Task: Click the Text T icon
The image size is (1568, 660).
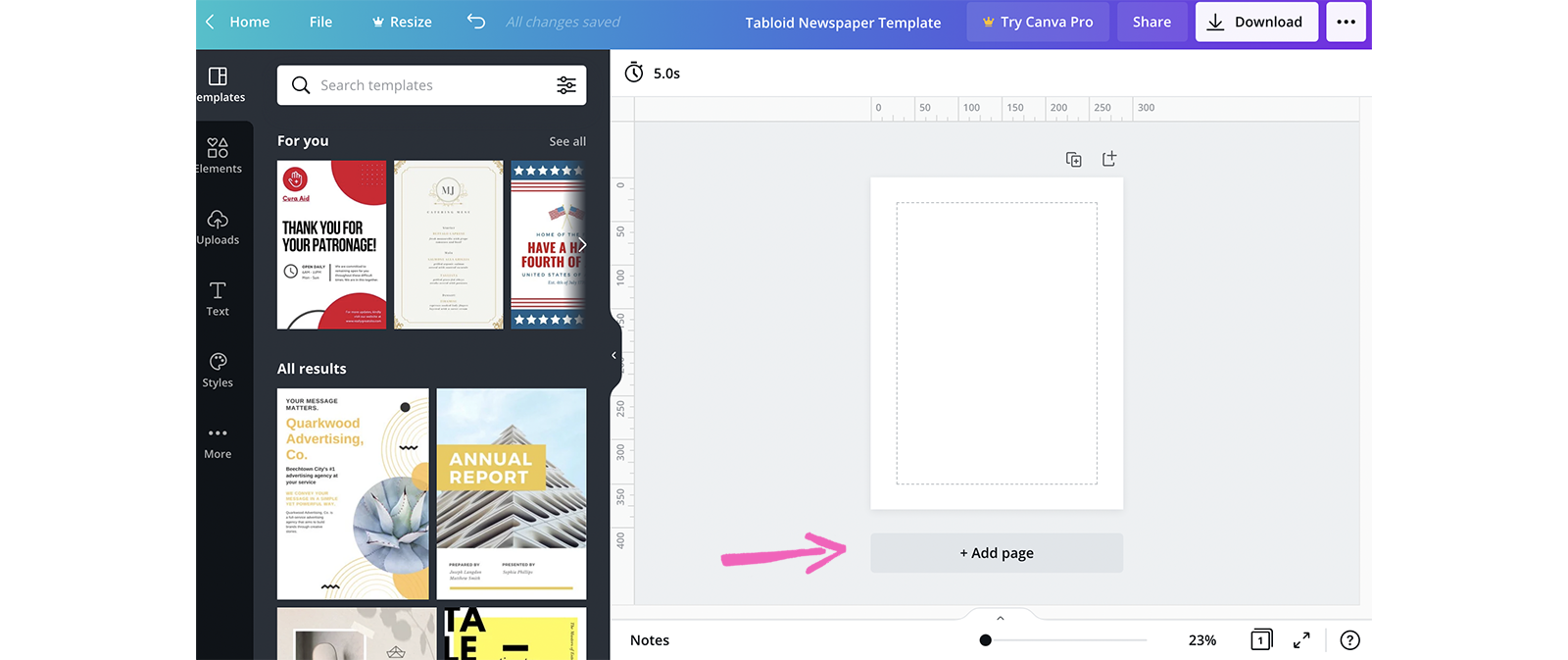Action: pyautogui.click(x=218, y=290)
